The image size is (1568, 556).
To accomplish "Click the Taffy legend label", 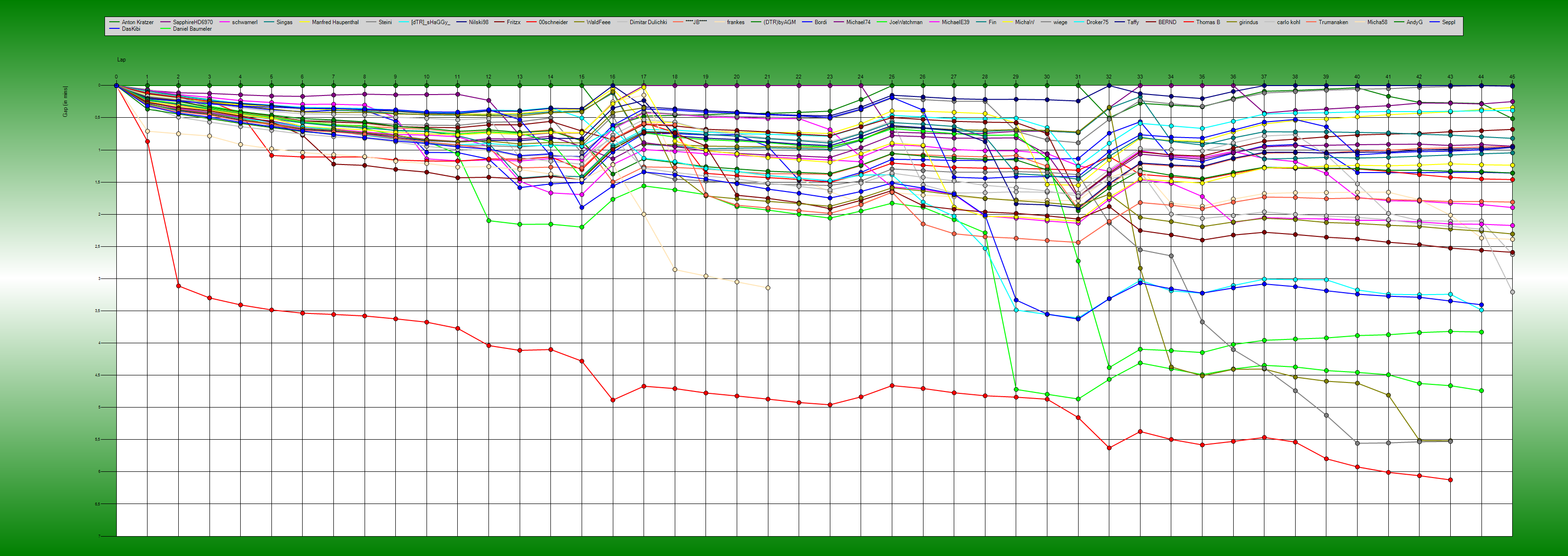I will pos(1133,23).
